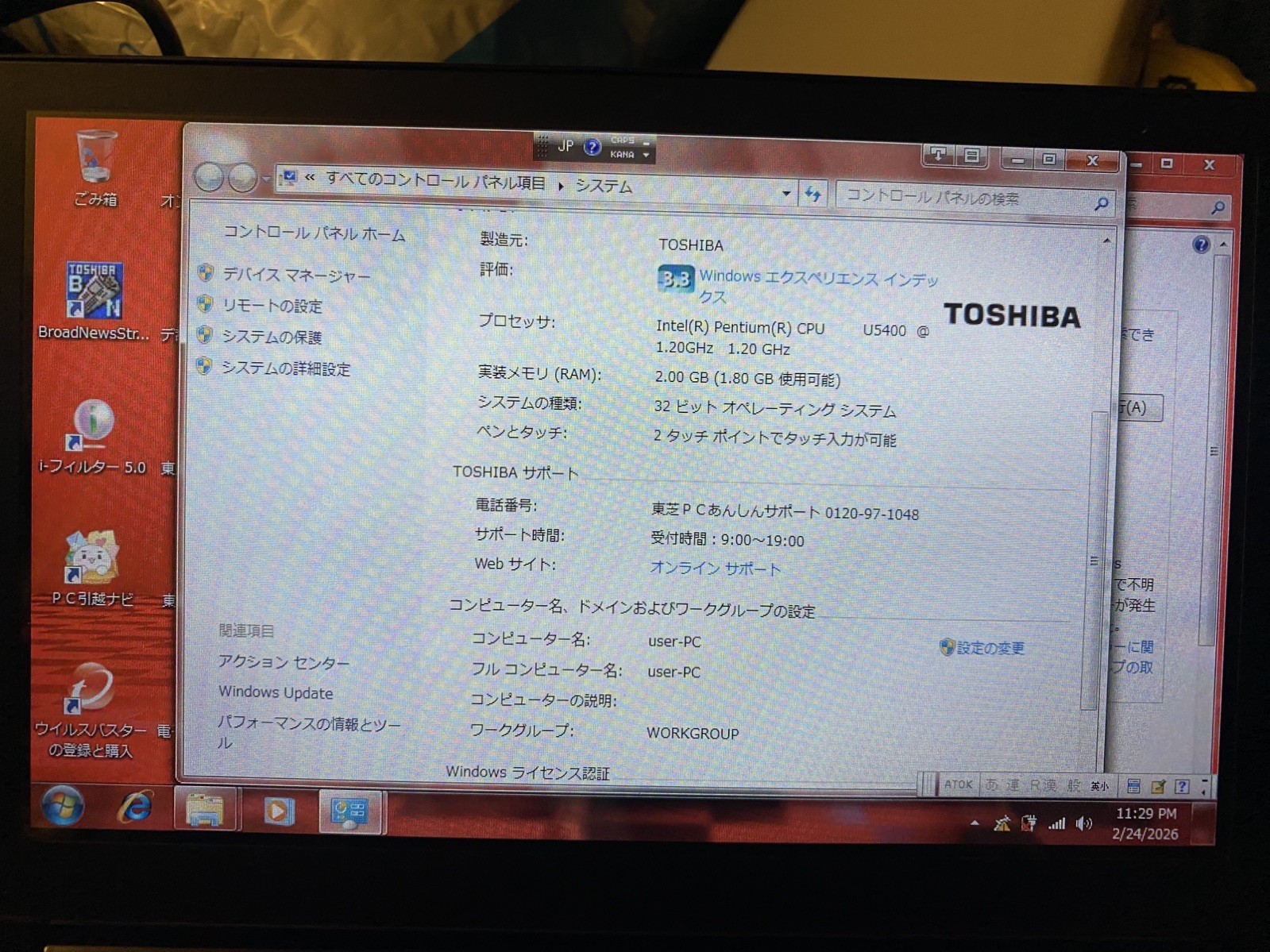Open the i-フィルター 5.0 desktop icon
Viewport: 1270px width, 952px height.
pos(93,436)
